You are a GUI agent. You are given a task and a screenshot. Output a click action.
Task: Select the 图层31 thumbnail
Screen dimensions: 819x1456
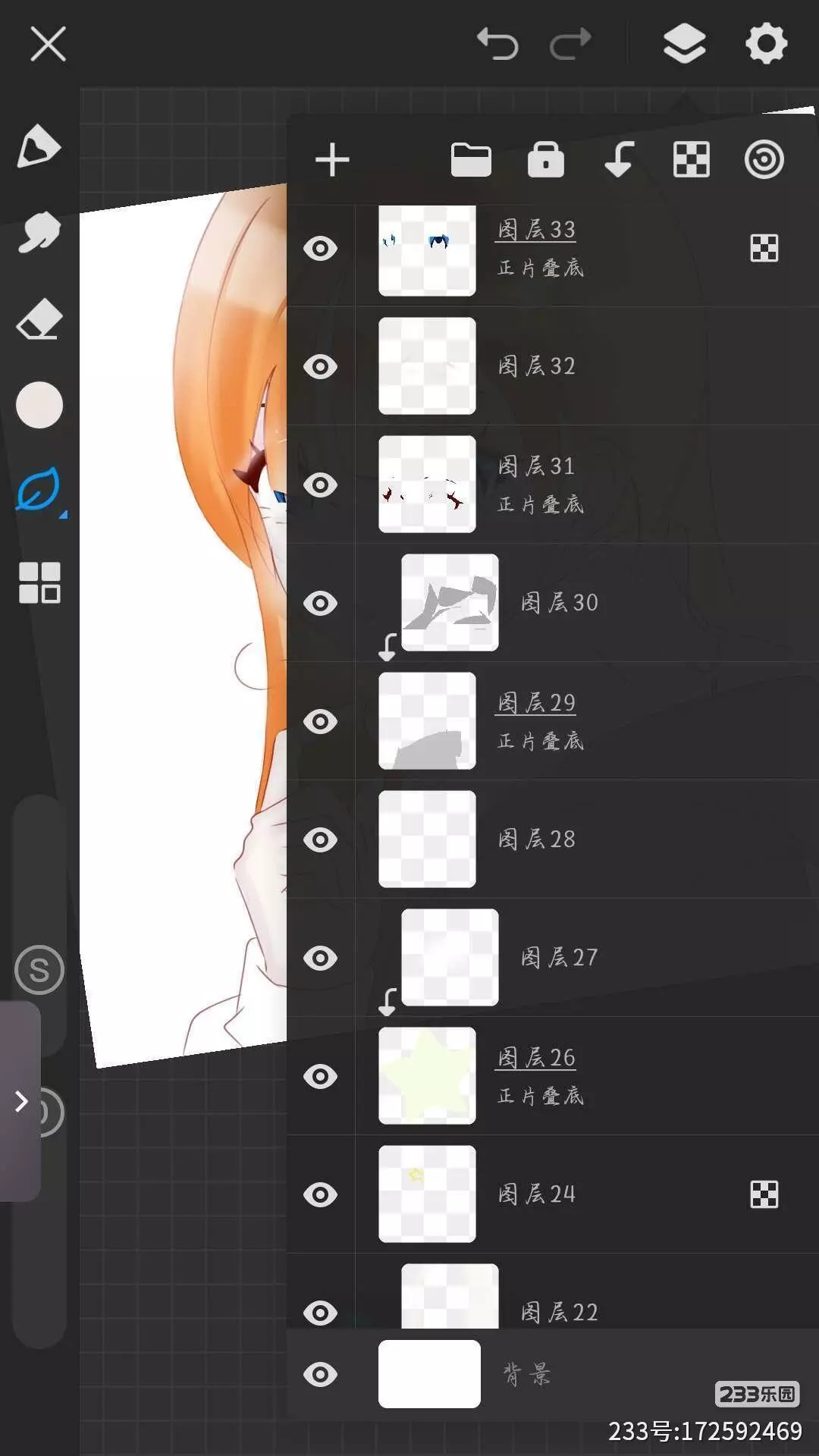click(427, 485)
